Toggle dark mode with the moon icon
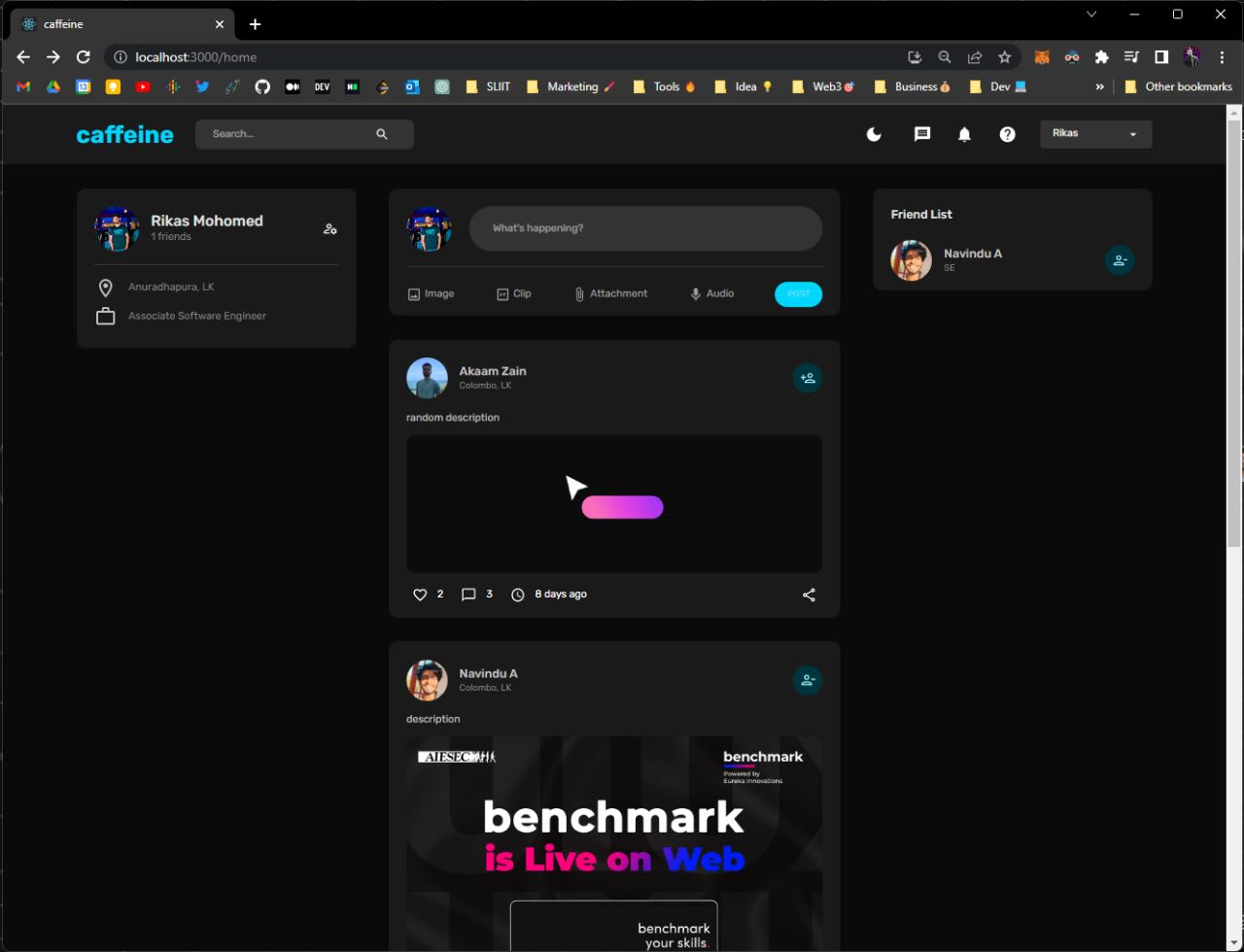 tap(874, 134)
